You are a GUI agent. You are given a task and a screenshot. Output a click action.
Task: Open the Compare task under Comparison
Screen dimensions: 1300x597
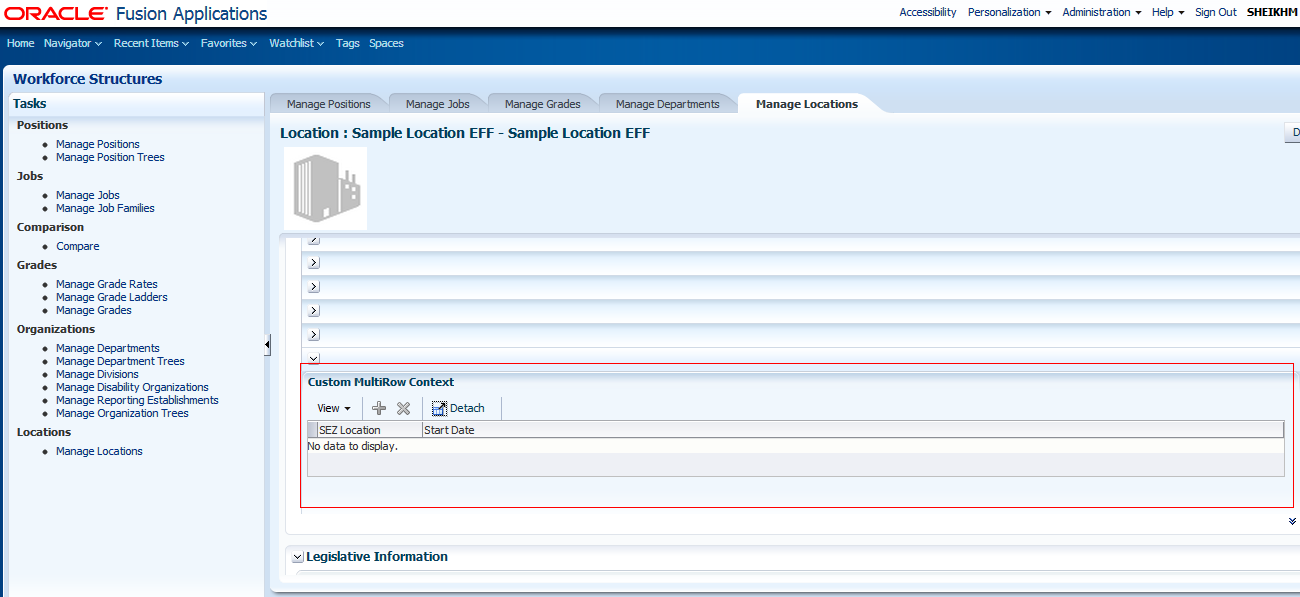(77, 245)
